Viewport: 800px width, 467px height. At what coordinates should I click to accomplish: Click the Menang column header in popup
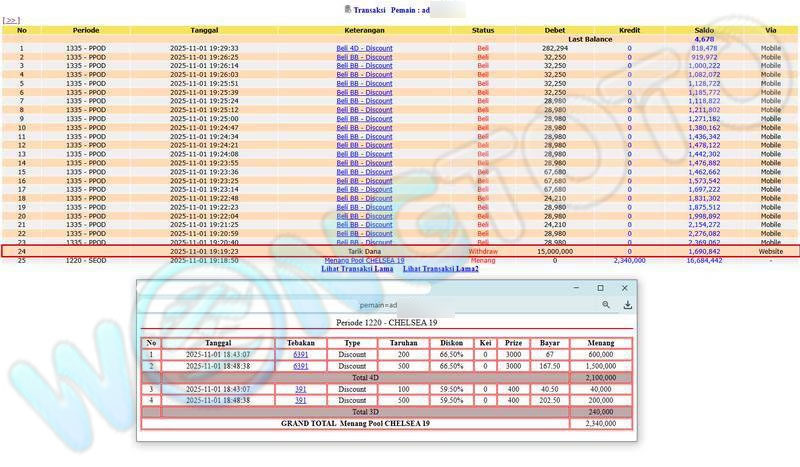click(600, 342)
